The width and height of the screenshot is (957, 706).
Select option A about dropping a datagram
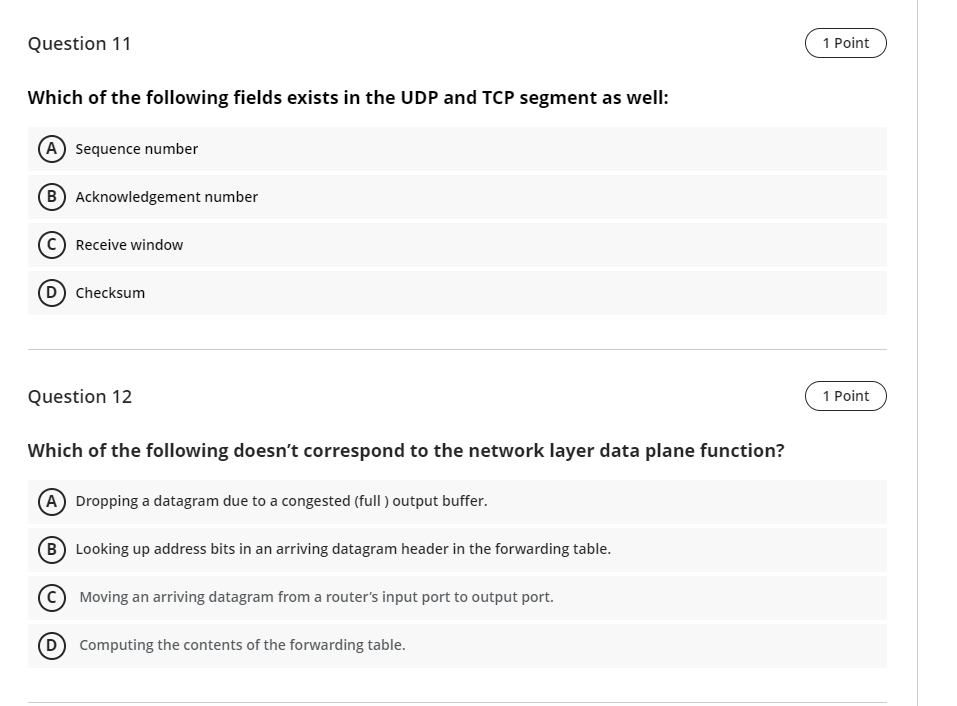pos(51,500)
